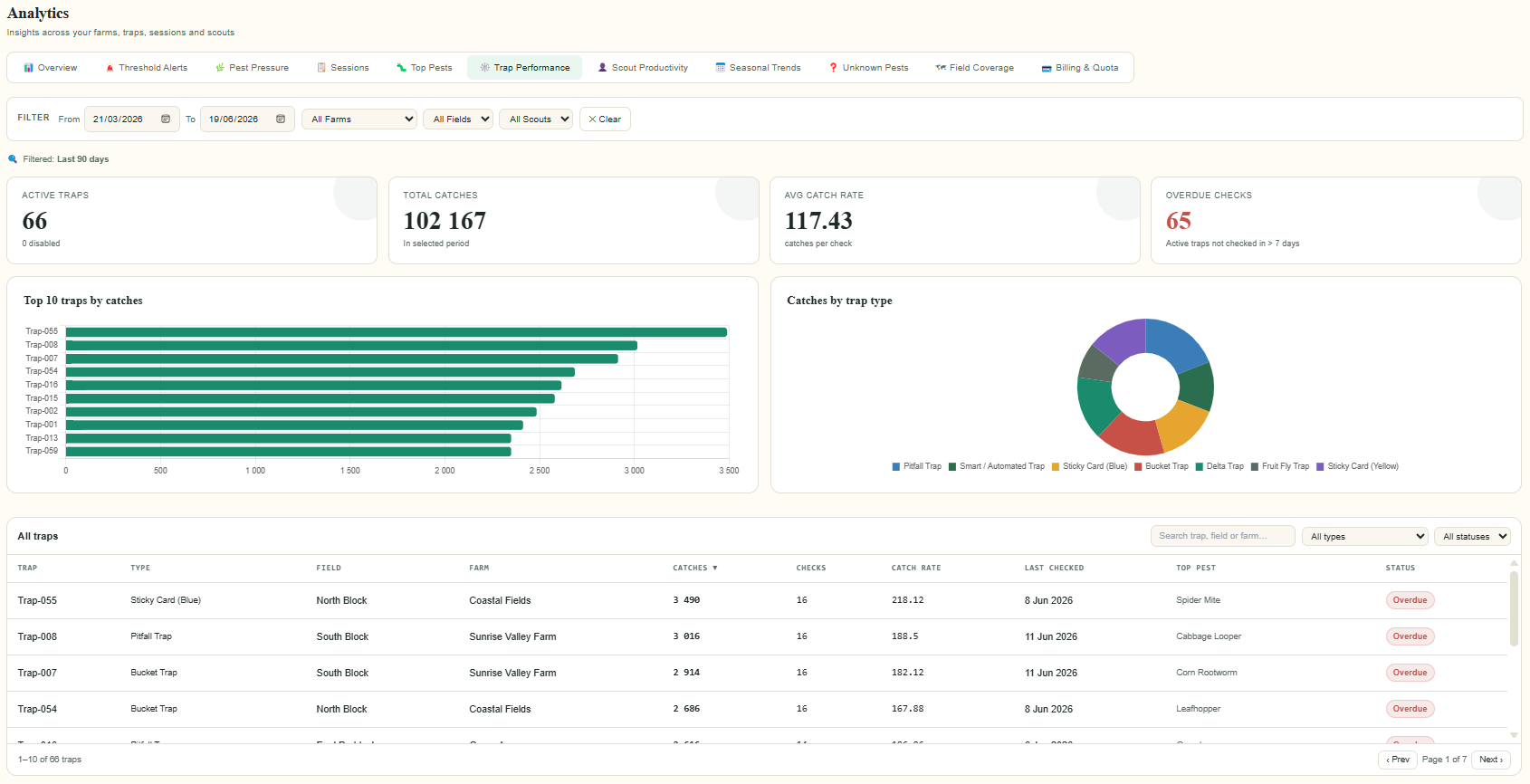
Task: Click the Scout Productivity person icon
Action: coord(603,68)
